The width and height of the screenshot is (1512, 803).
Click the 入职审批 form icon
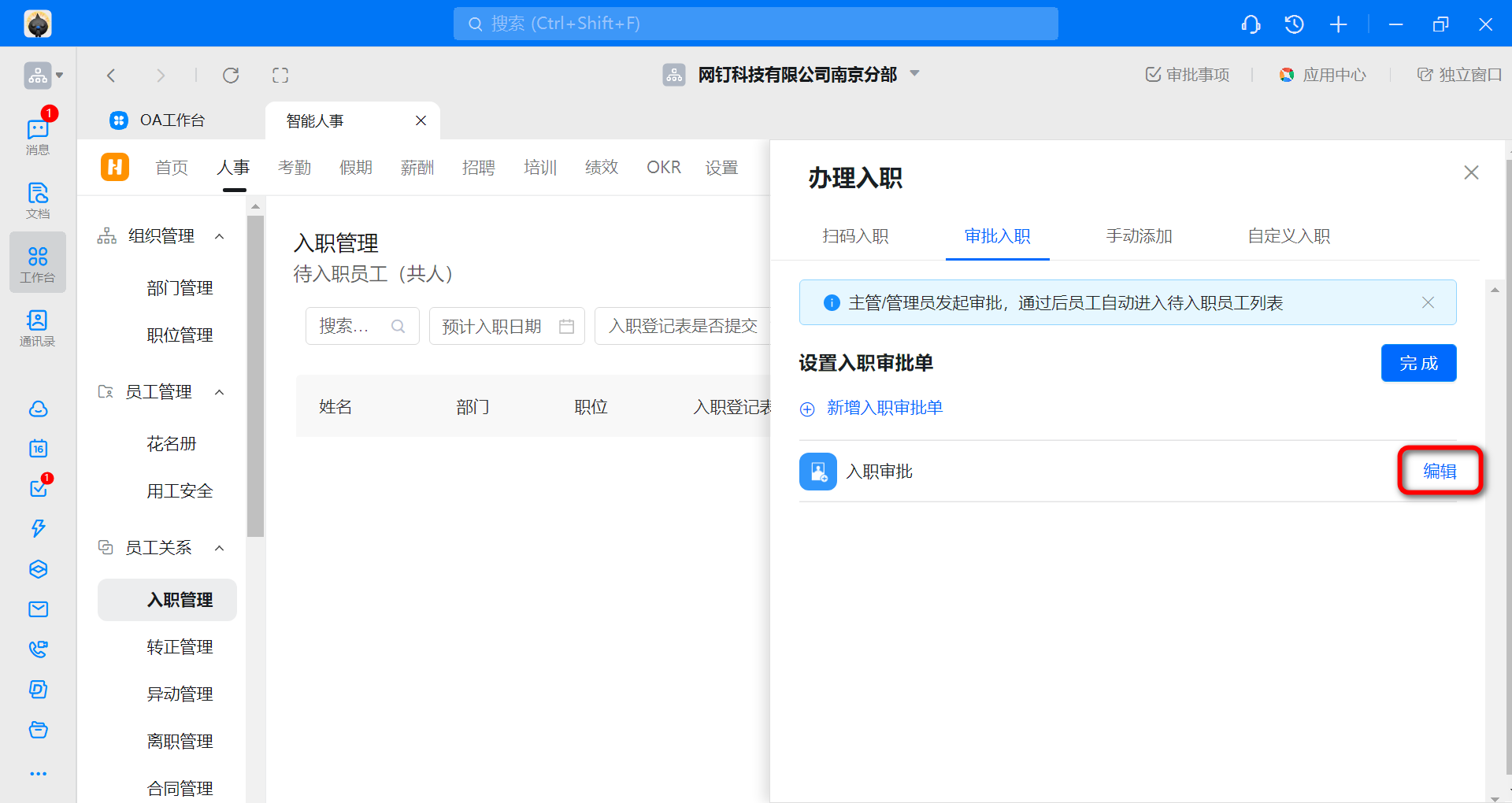pos(818,472)
